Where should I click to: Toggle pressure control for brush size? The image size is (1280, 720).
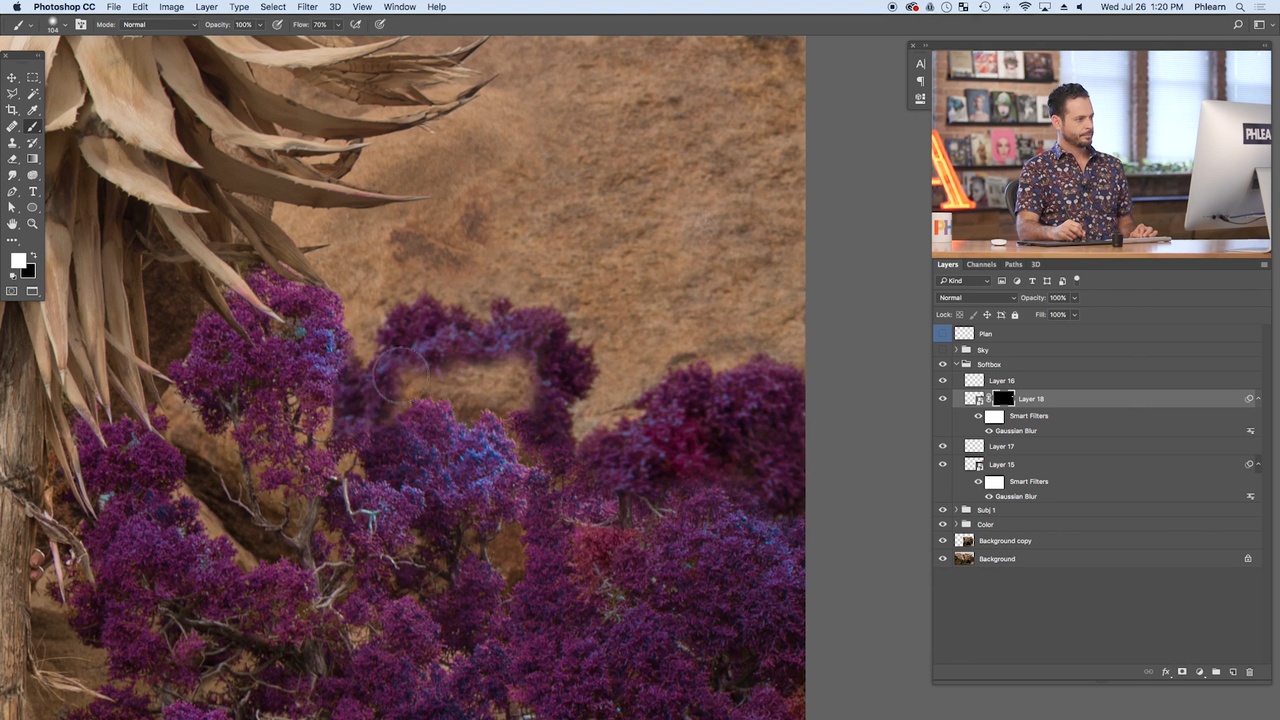click(x=380, y=24)
